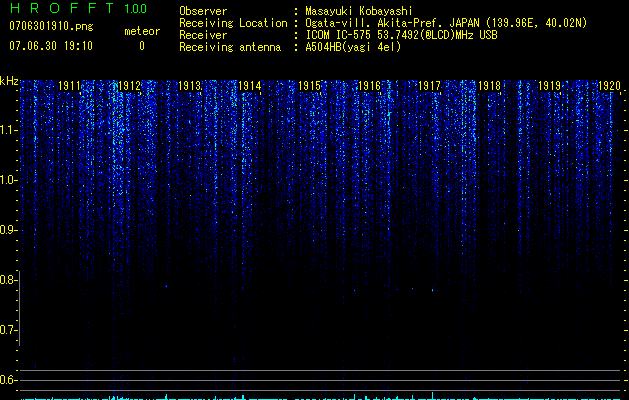
Task: Click the 1918 time marker
Action: pos(489,86)
